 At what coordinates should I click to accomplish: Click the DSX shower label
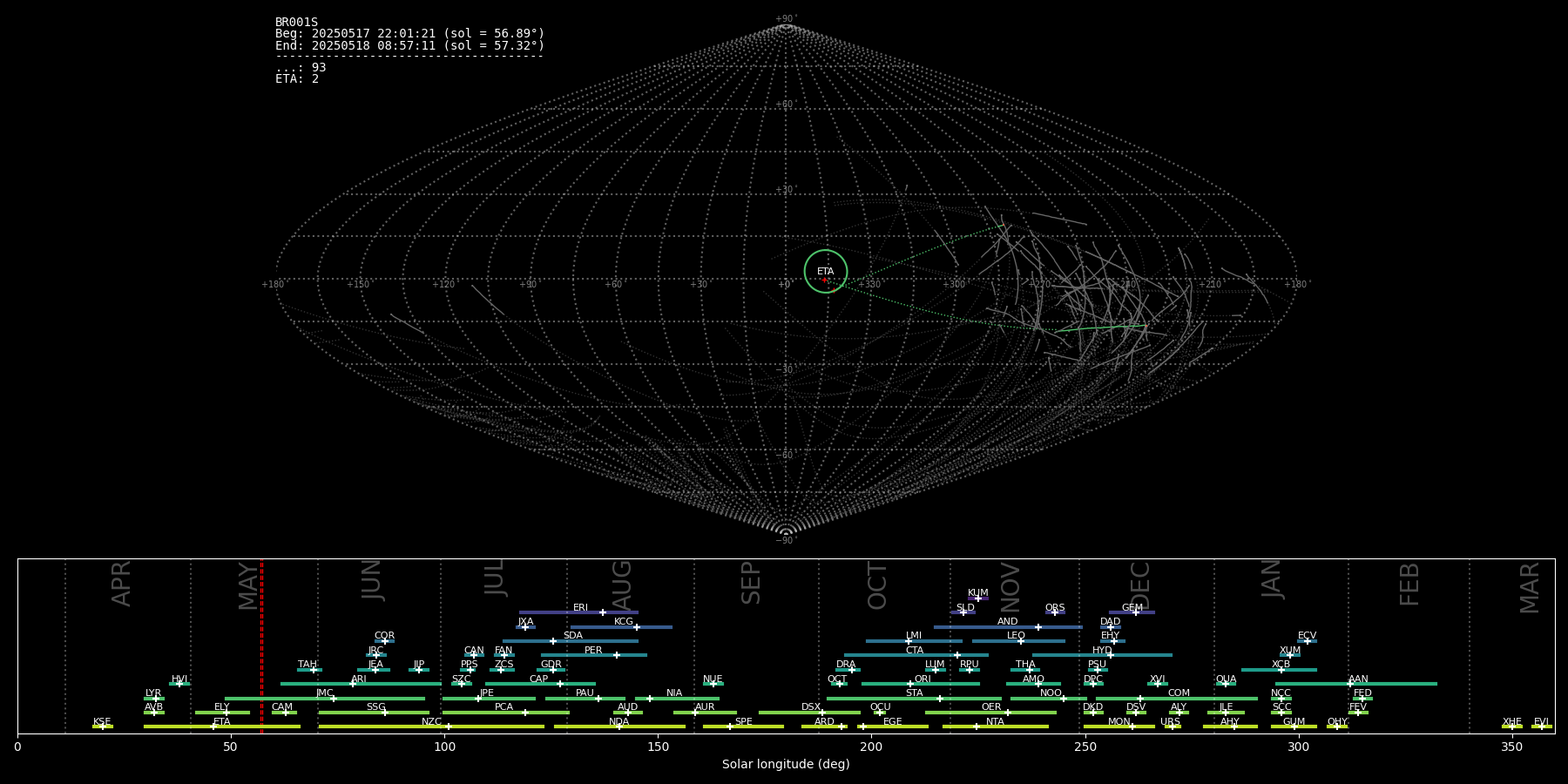(811, 707)
